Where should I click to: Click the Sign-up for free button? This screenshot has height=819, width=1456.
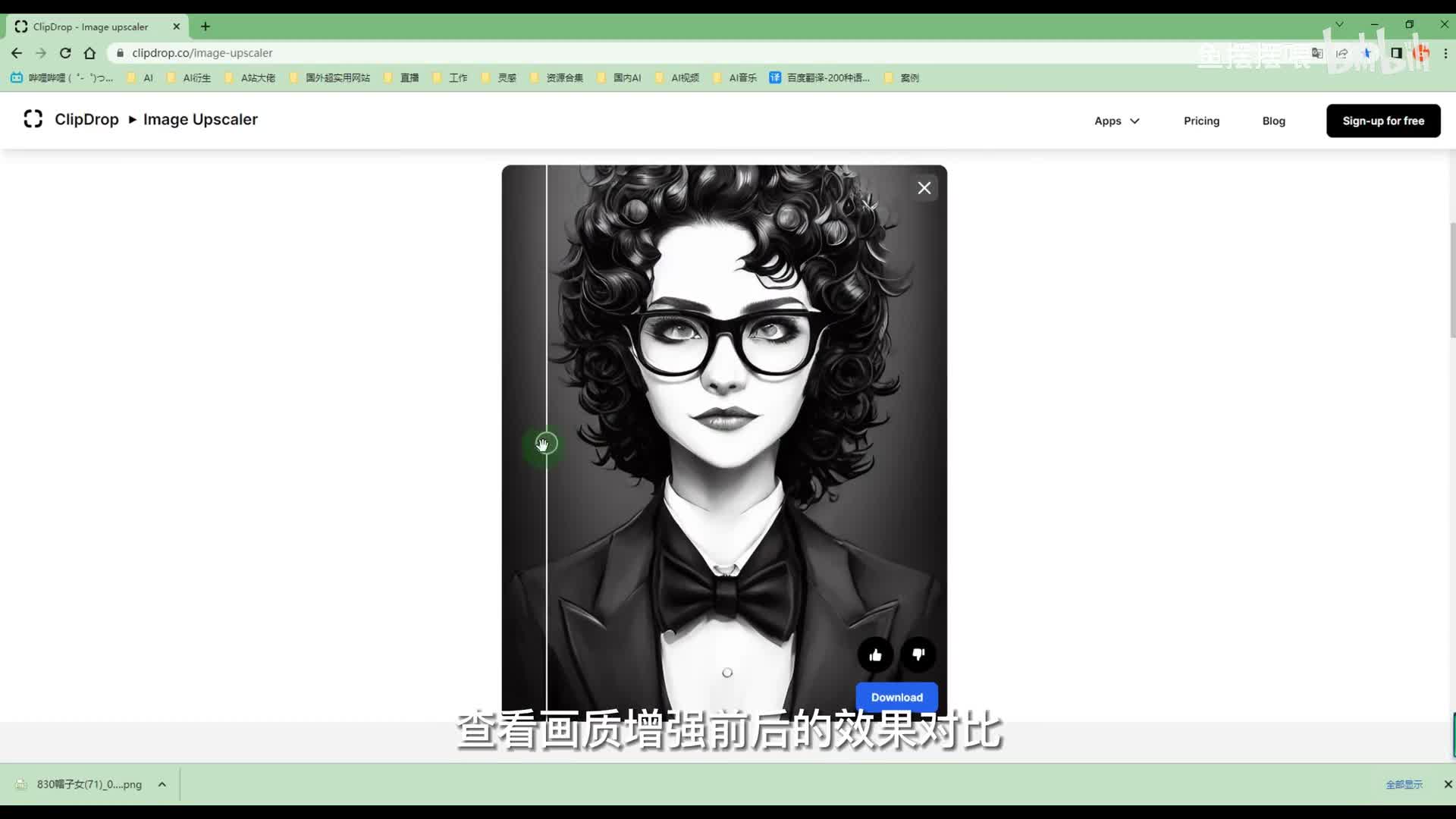tap(1382, 121)
